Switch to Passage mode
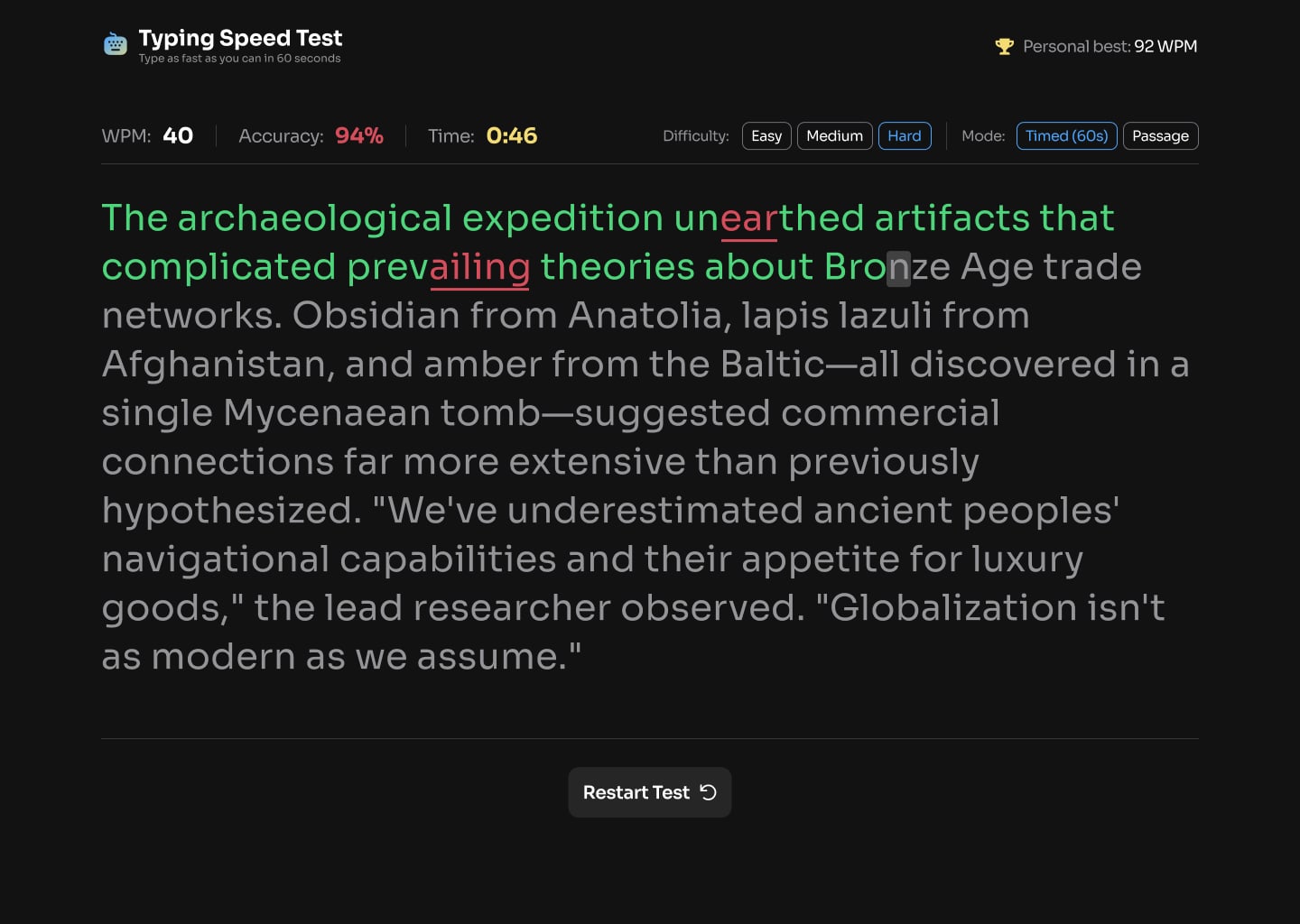 click(1160, 136)
